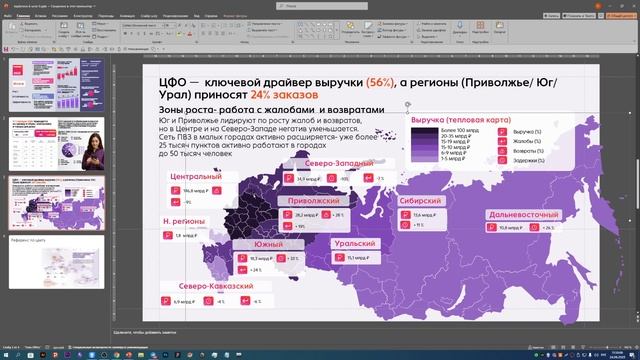
Task: Switch to the Animations (Анимация) tab
Action: 127,16
